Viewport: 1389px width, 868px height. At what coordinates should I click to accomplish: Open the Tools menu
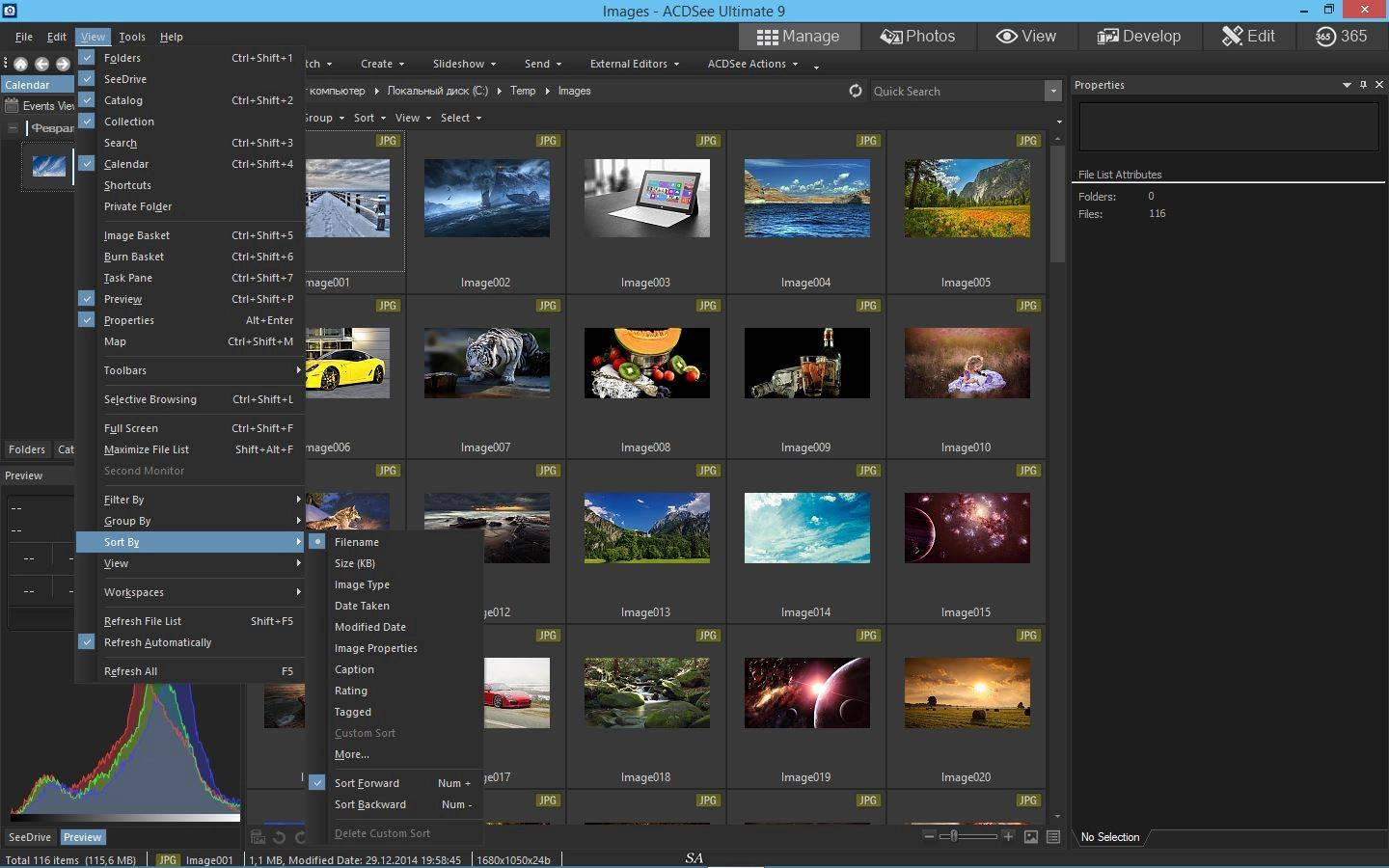coord(132,37)
